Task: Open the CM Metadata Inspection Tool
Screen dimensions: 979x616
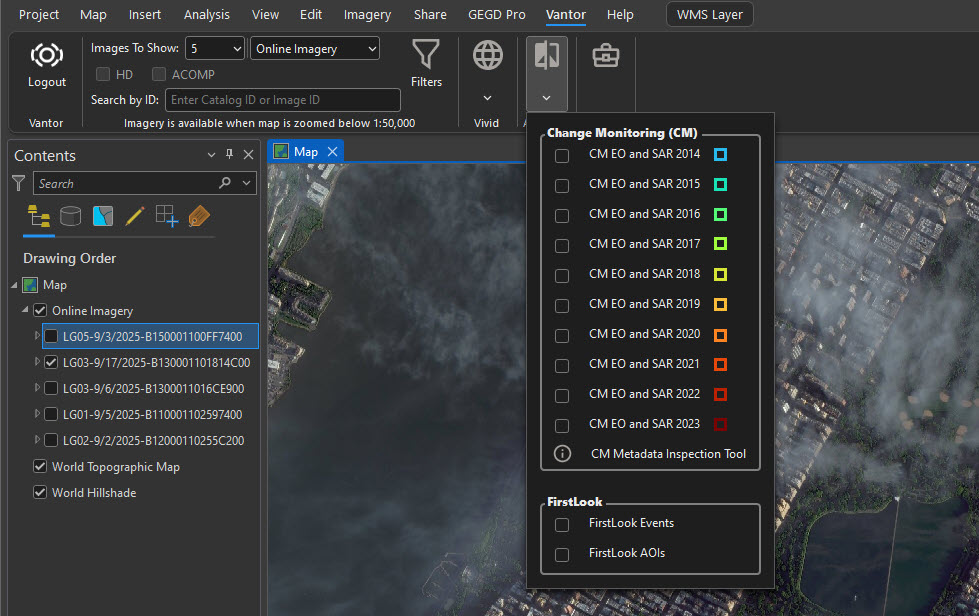Action: (x=667, y=454)
